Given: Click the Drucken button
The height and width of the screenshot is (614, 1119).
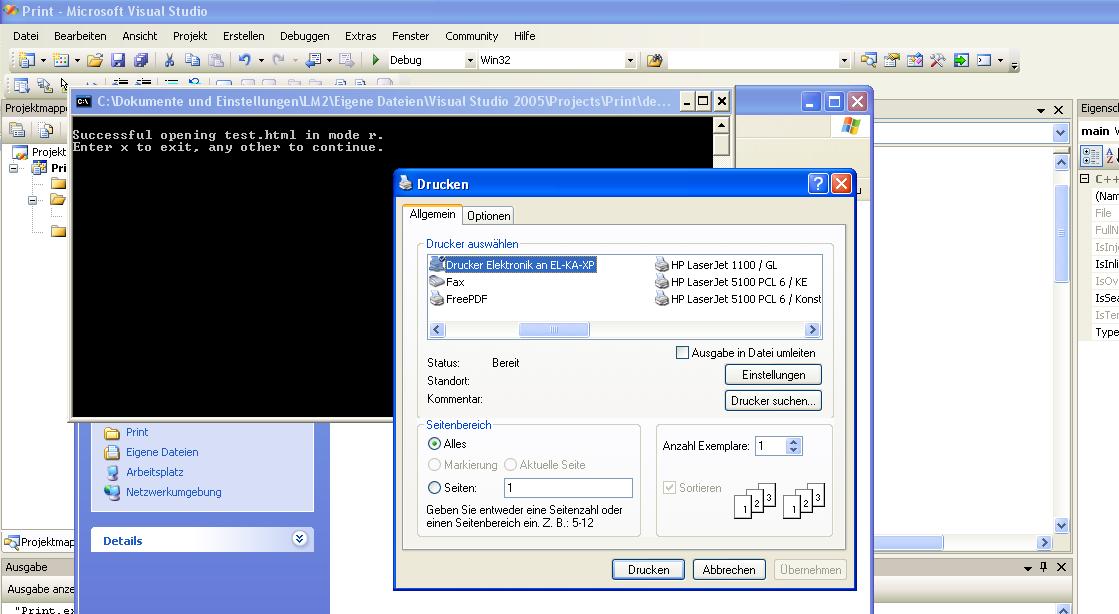Looking at the screenshot, I should (x=648, y=569).
